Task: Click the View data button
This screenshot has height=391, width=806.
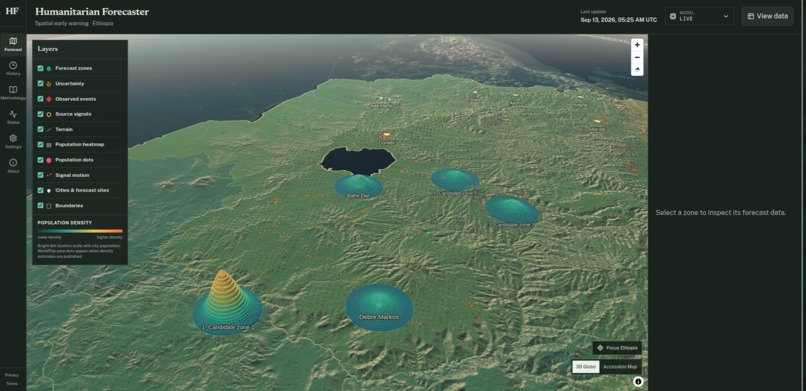Action: click(767, 16)
